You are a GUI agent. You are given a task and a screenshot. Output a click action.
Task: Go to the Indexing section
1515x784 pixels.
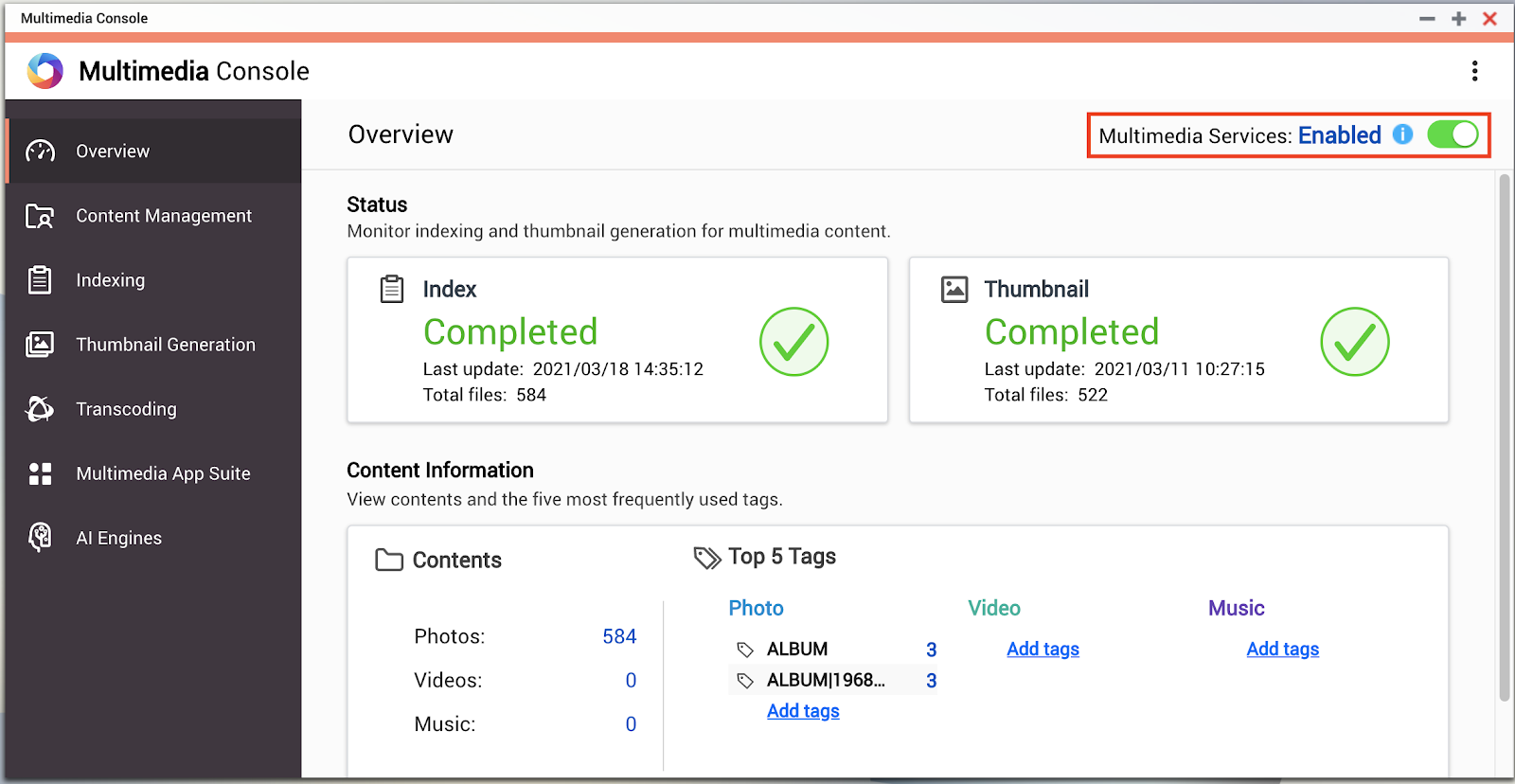click(153, 280)
